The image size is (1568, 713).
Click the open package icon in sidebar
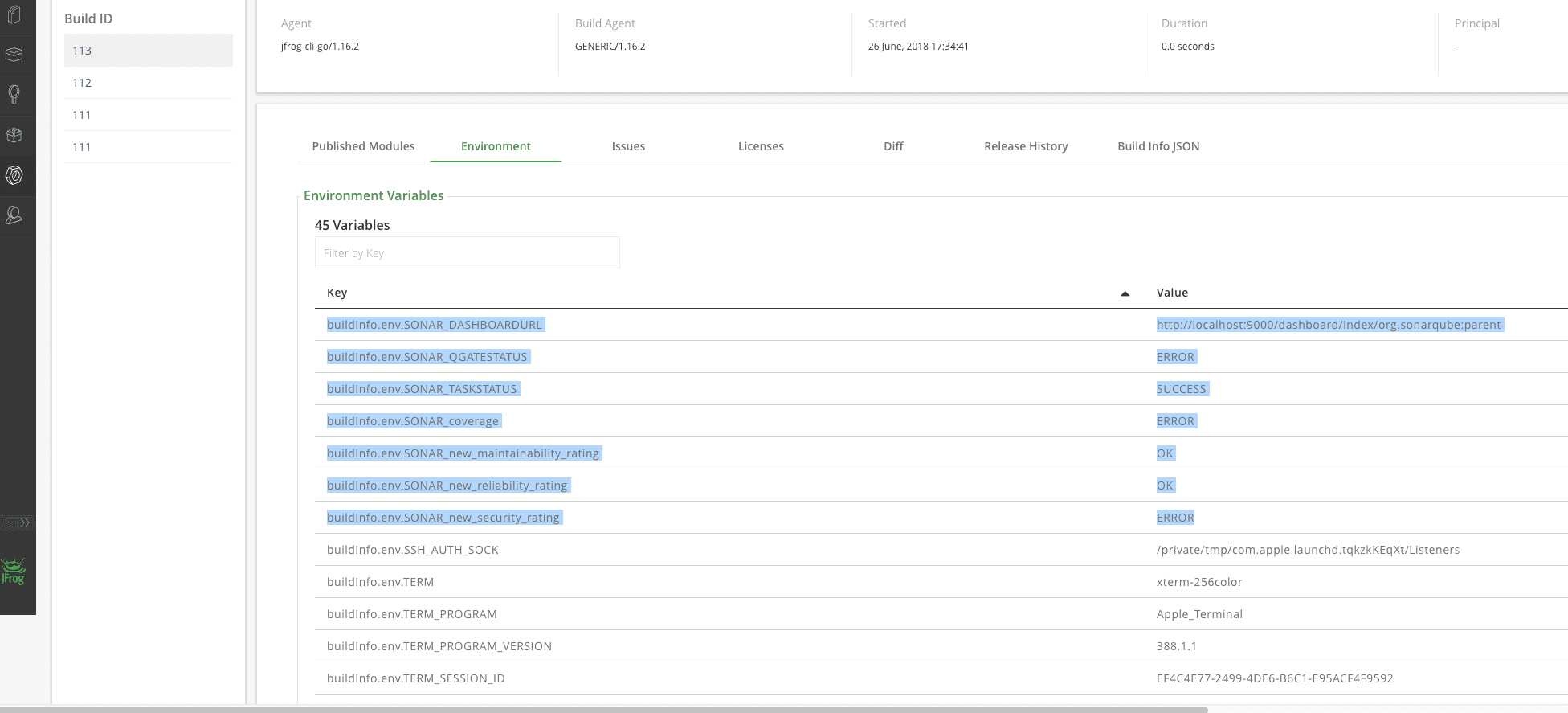point(14,135)
